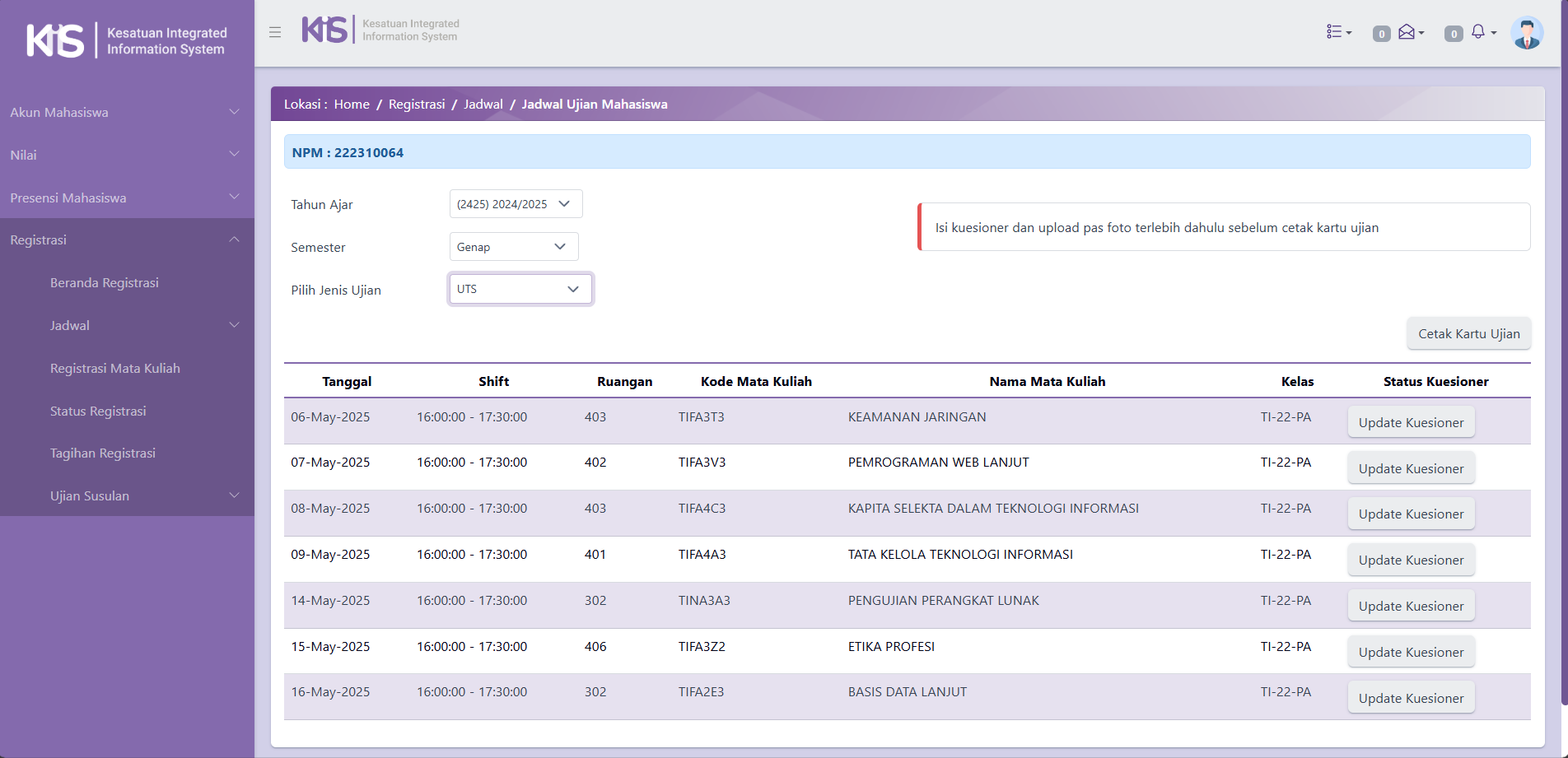Open the Semester dropdown
The image size is (1568, 758).
[513, 247]
